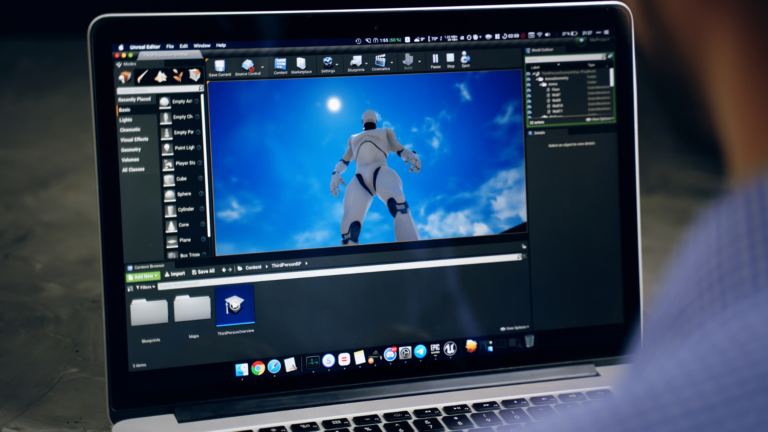Pick the Cube primitive
The image size is (768, 432).
coord(183,179)
